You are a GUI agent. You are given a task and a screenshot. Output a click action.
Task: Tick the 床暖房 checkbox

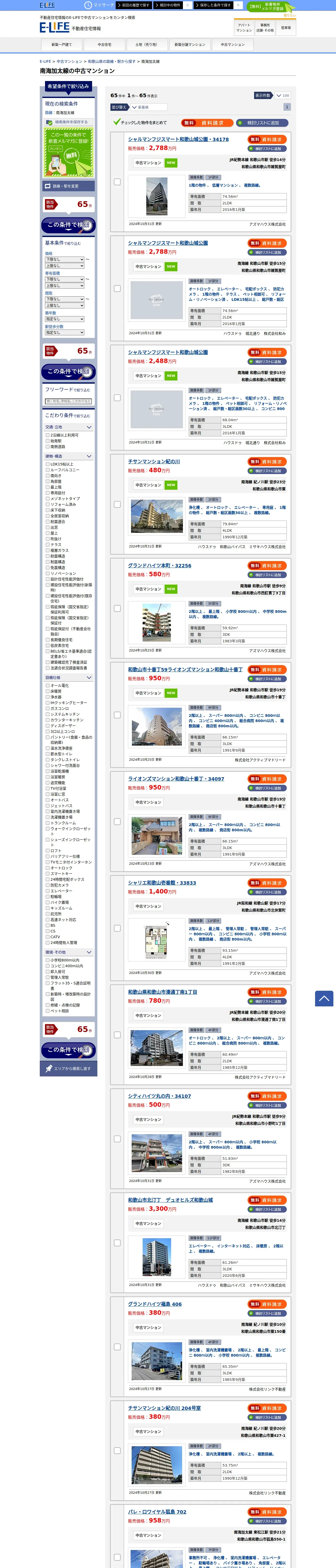pyautogui.click(x=48, y=691)
